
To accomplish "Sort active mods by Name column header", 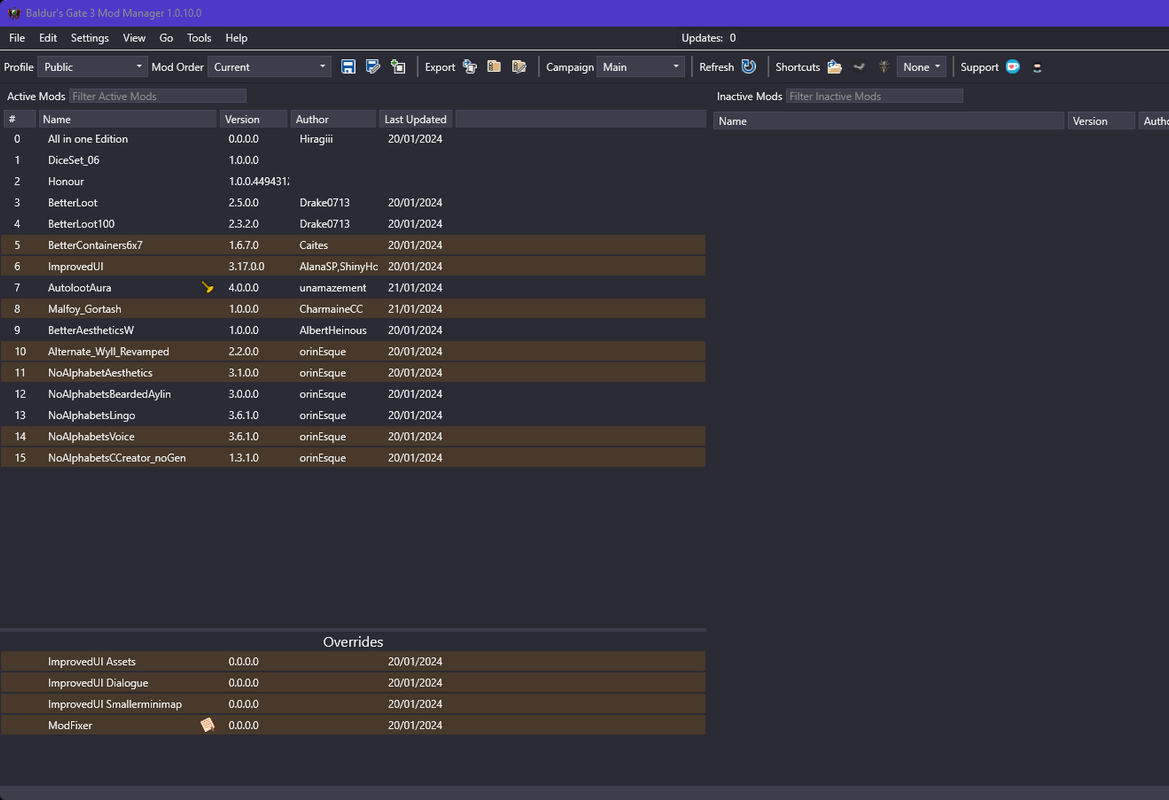I will click(127, 119).
